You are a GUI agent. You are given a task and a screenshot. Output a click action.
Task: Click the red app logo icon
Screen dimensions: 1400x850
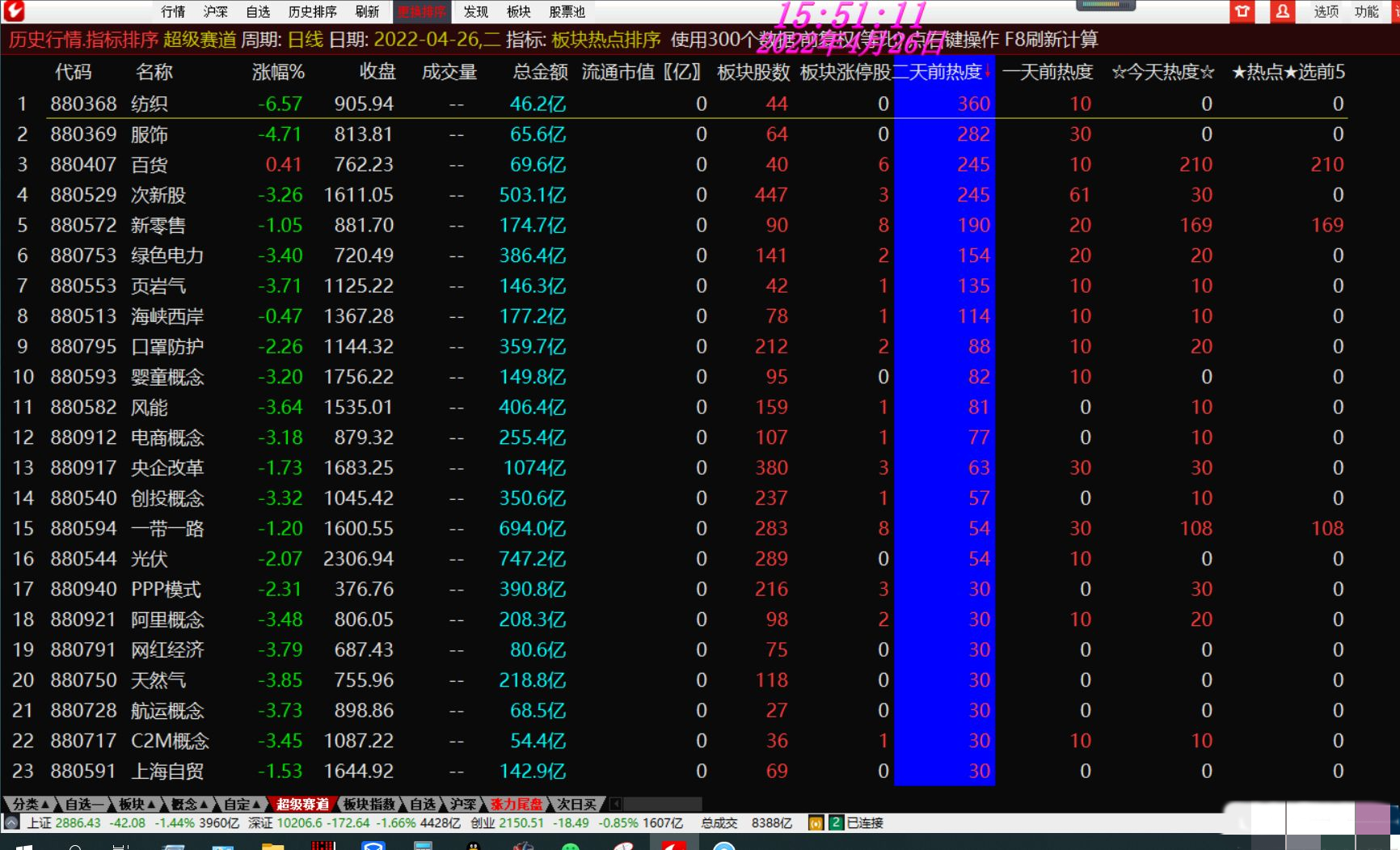point(15,11)
